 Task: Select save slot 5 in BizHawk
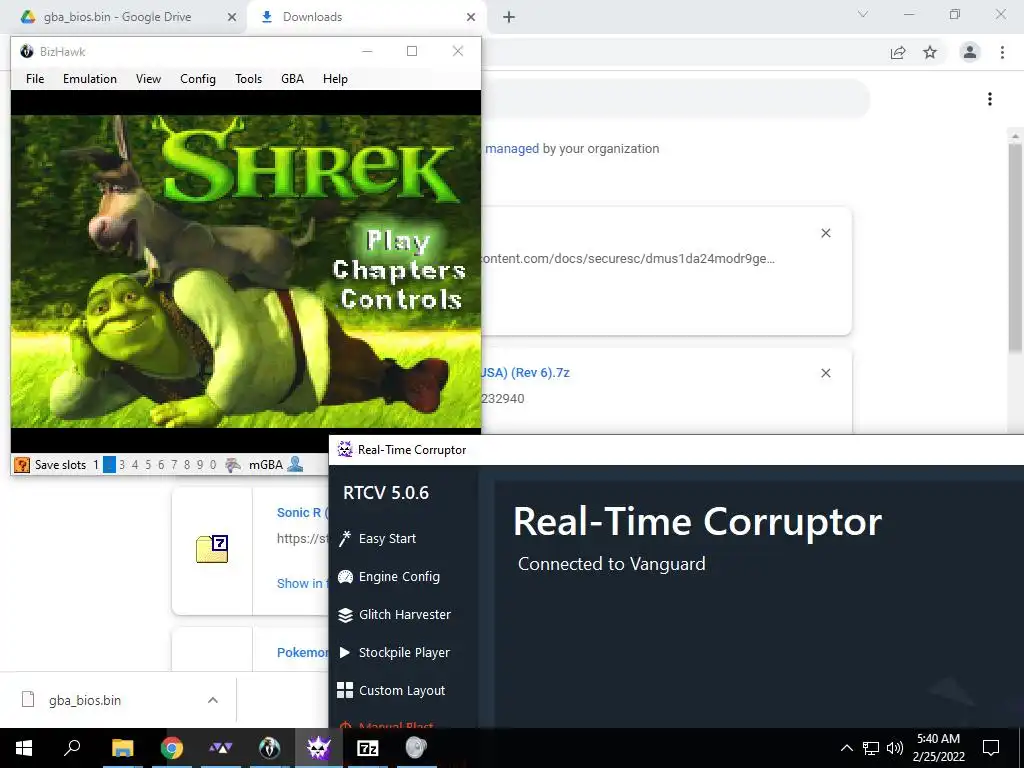(148, 465)
